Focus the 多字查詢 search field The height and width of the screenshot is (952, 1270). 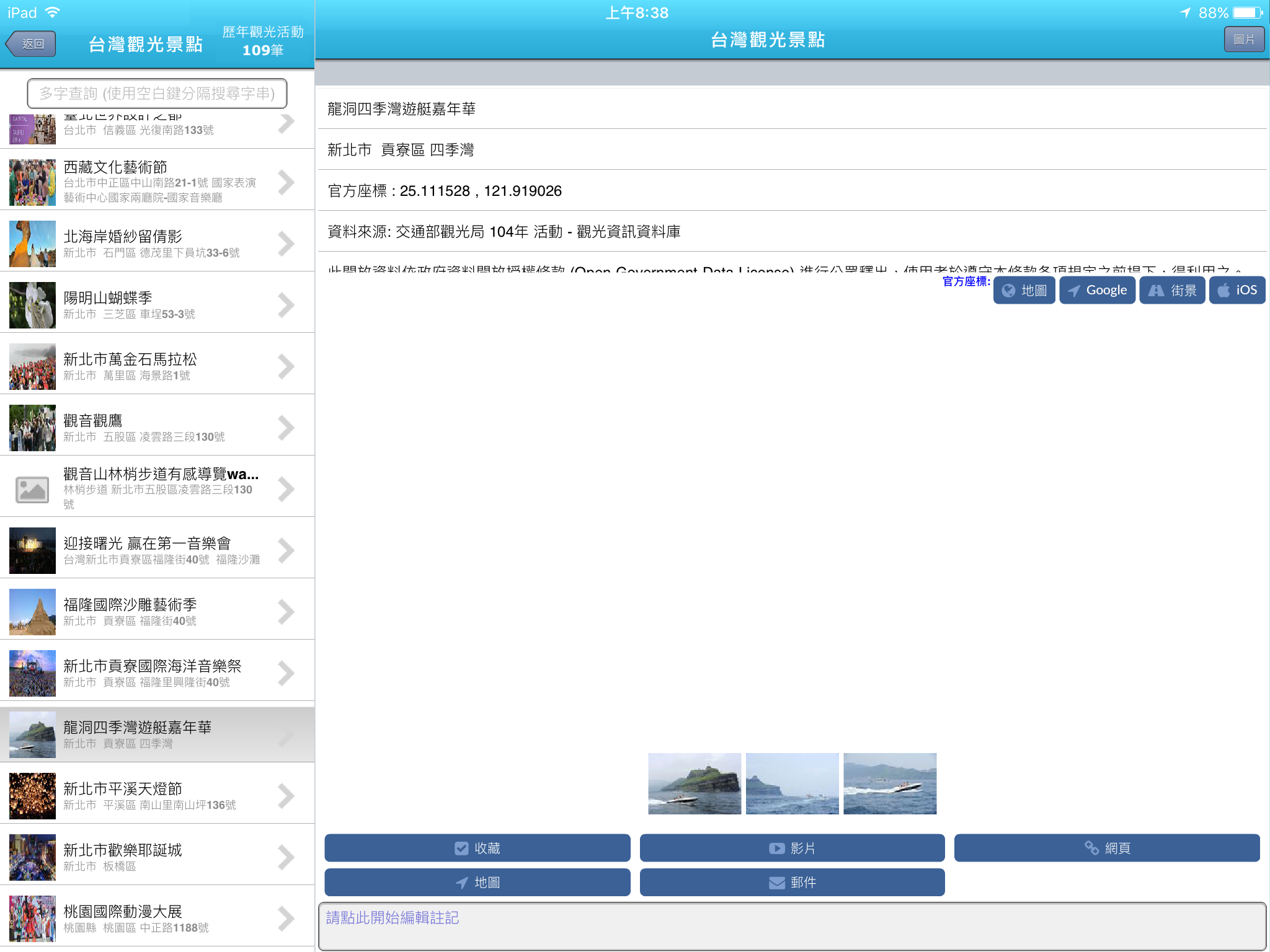[157, 94]
